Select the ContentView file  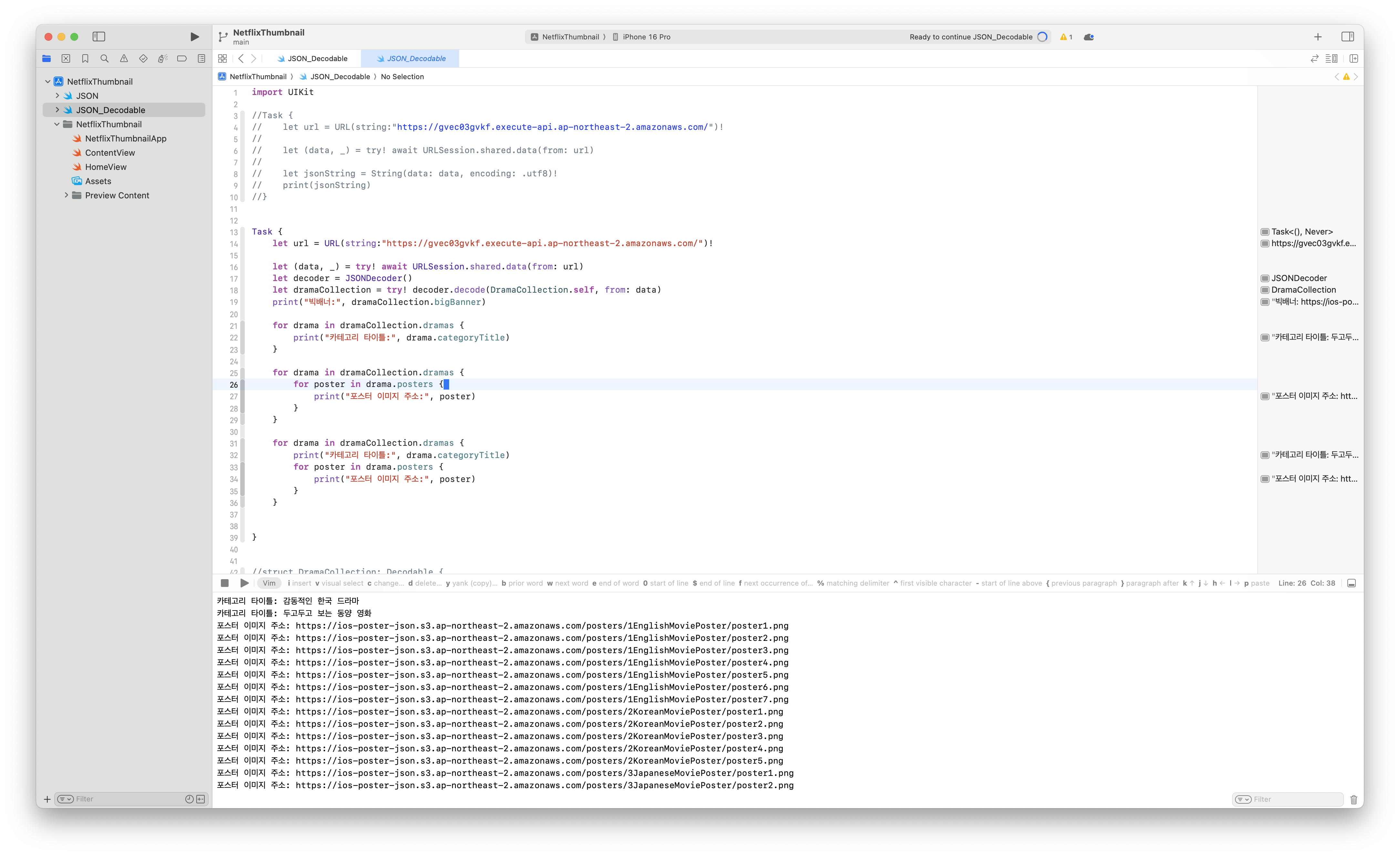[x=110, y=152]
